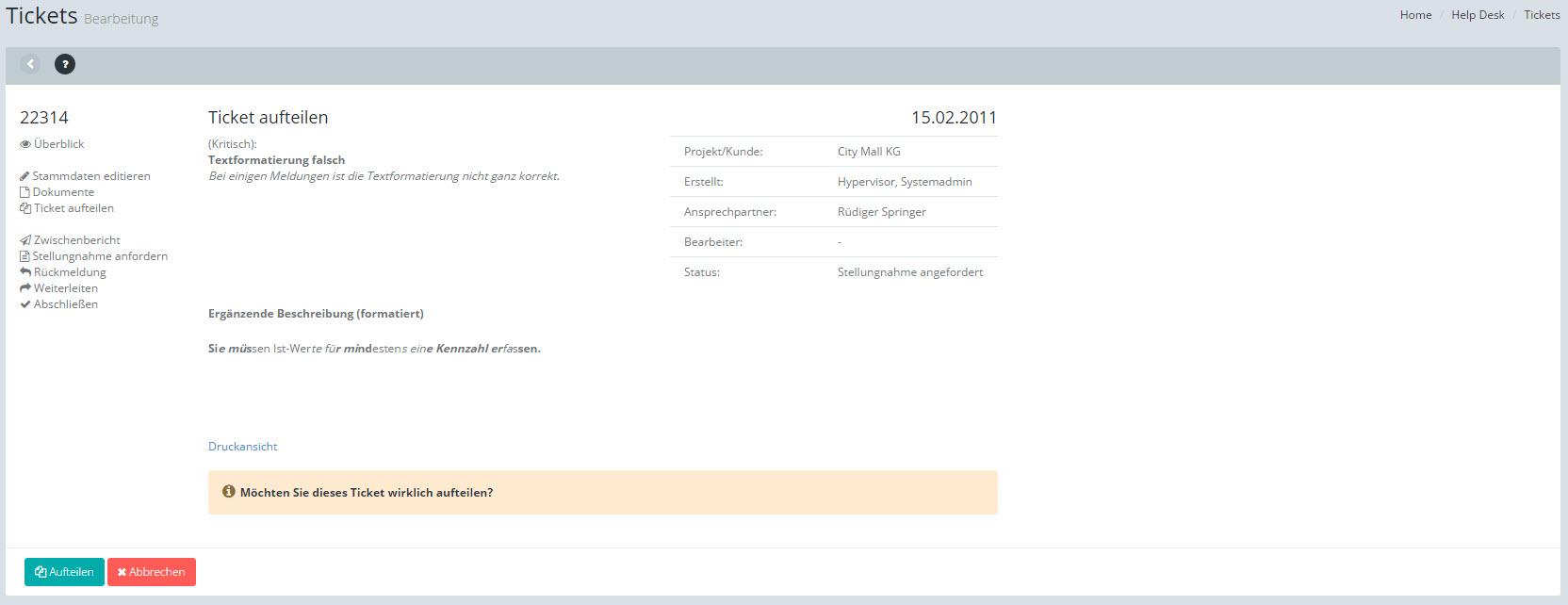This screenshot has width=1568, height=605.
Task: Click the reply arrow icon for Rückmeldung
Action: click(25, 272)
